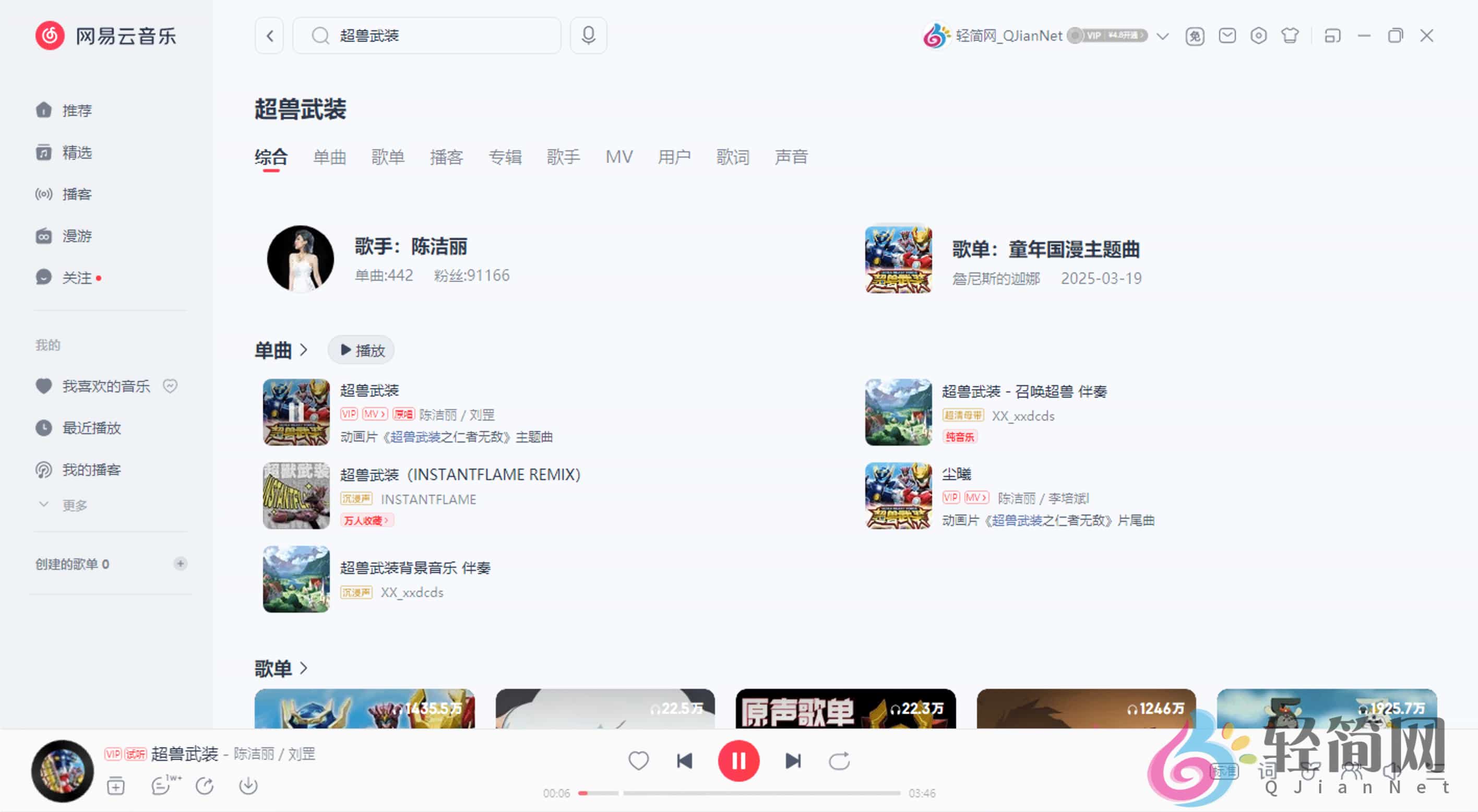Viewport: 1478px width, 812px height.
Task: Switch to the 歌词 lyrics search tab
Action: (733, 157)
